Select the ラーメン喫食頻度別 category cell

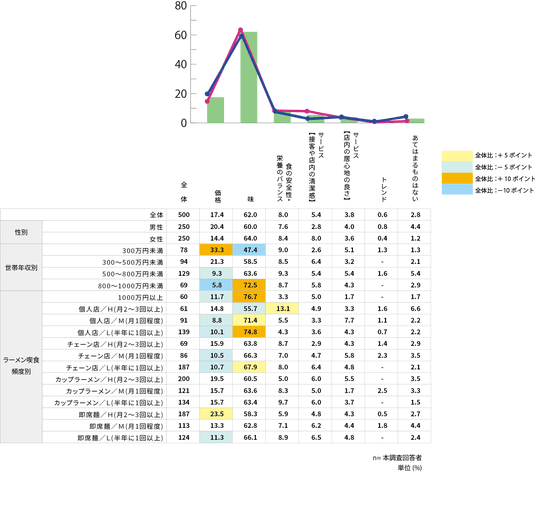21,366
